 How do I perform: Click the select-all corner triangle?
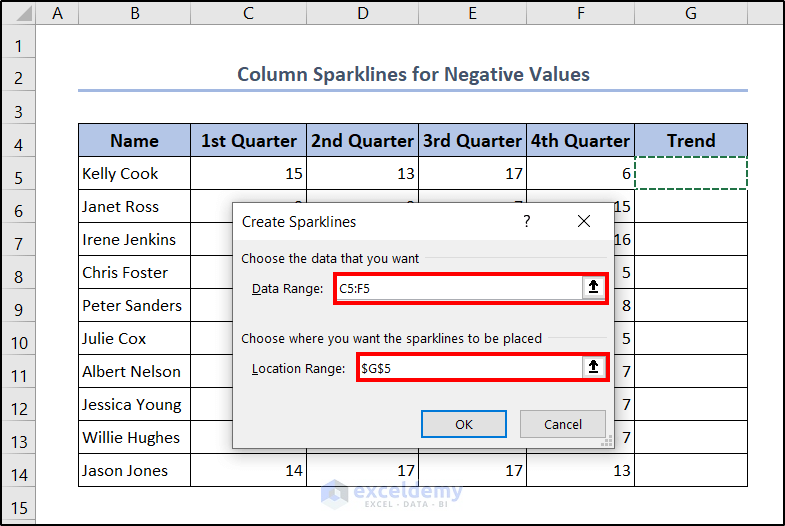[19, 13]
